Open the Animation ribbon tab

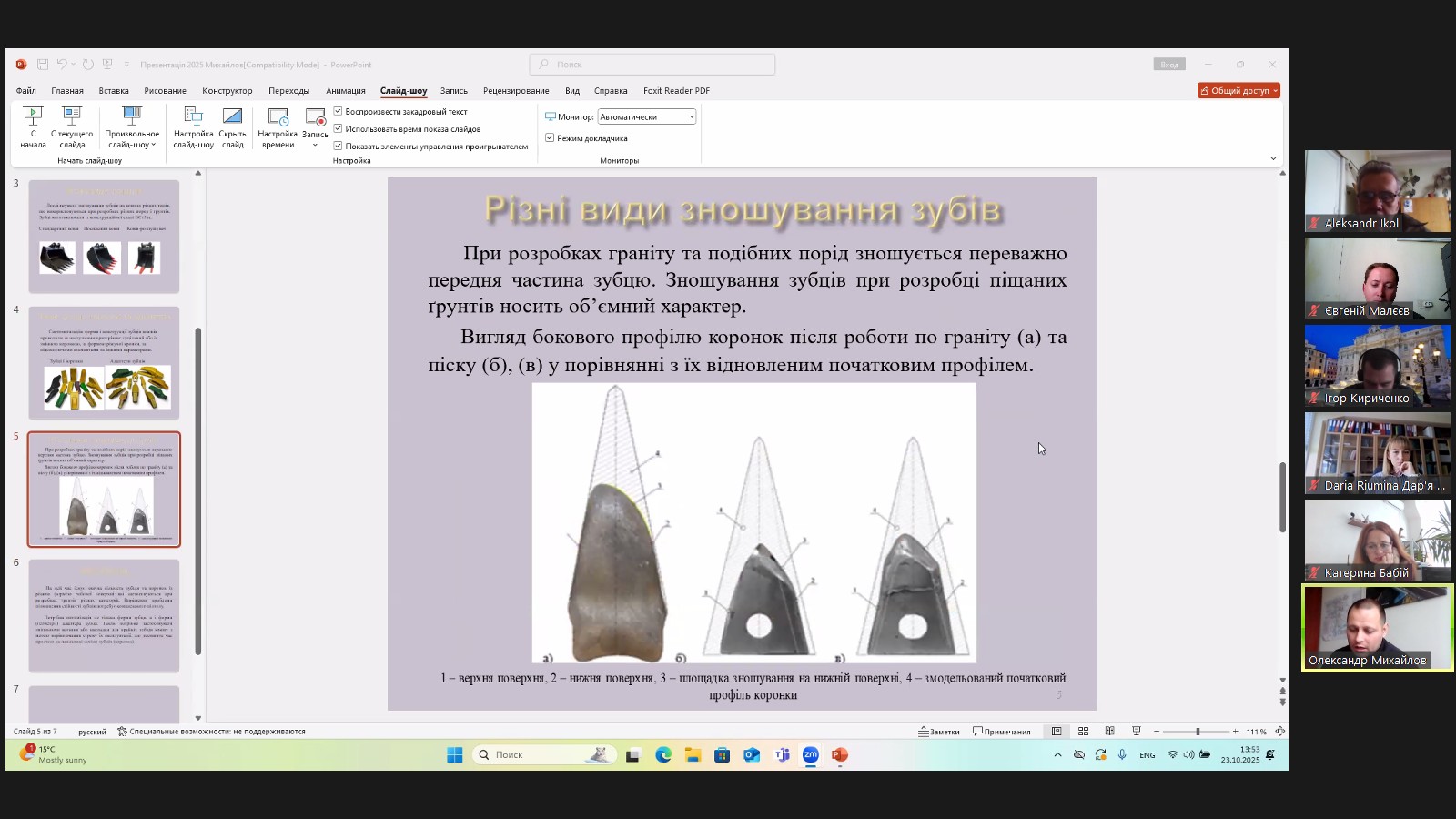(346, 91)
